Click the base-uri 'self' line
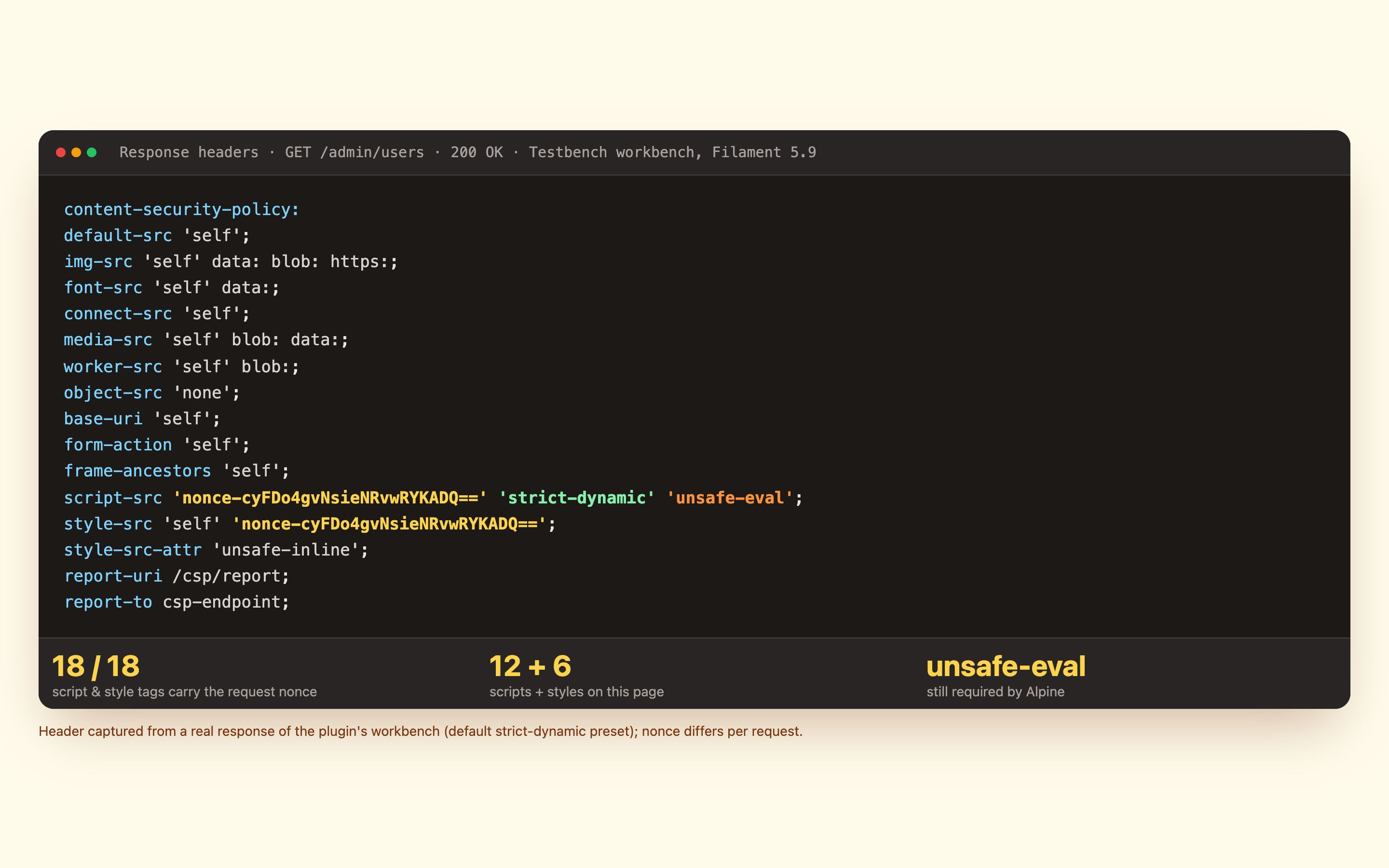This screenshot has height=868, width=1389. [x=142, y=419]
